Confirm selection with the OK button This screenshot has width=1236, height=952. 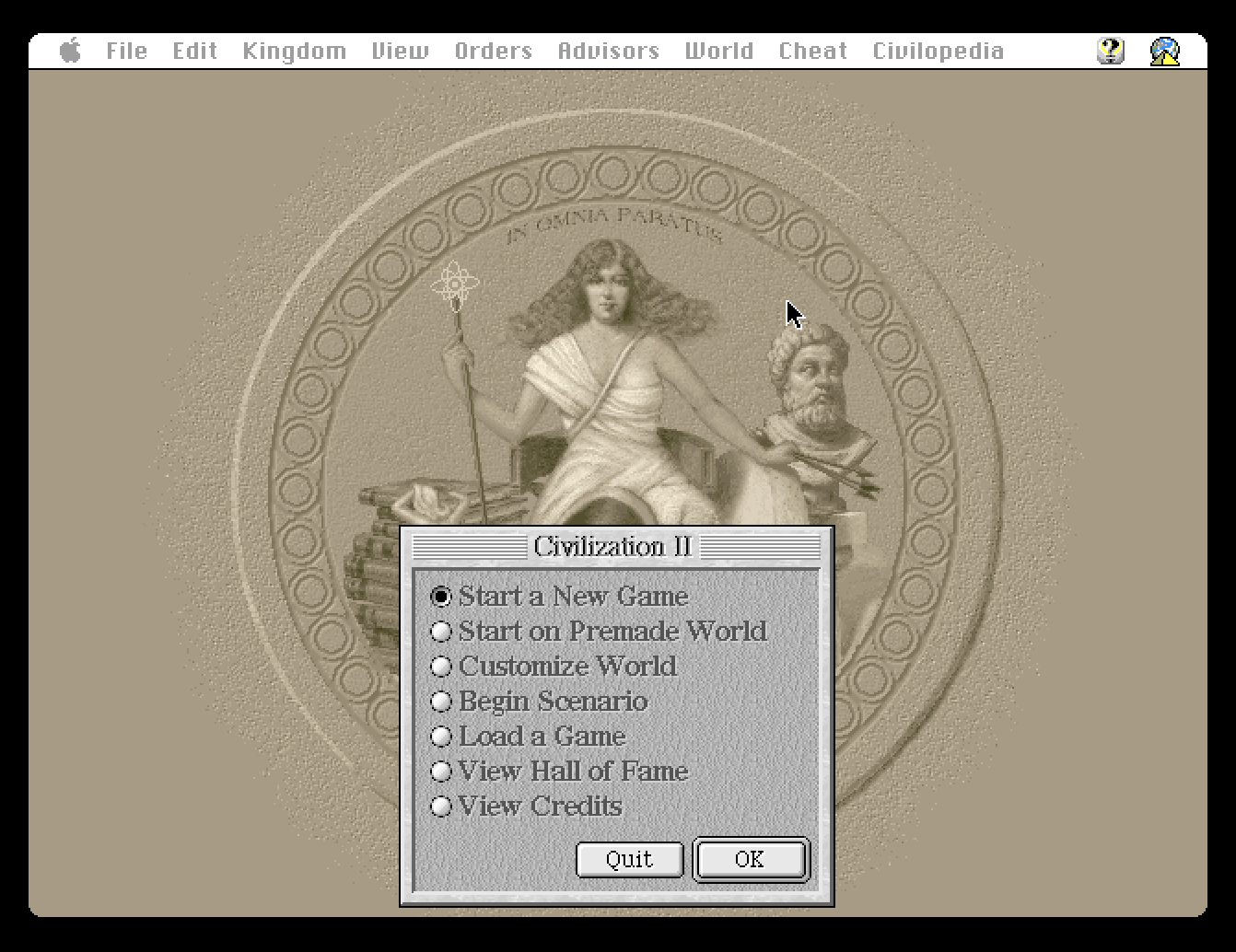tap(751, 860)
